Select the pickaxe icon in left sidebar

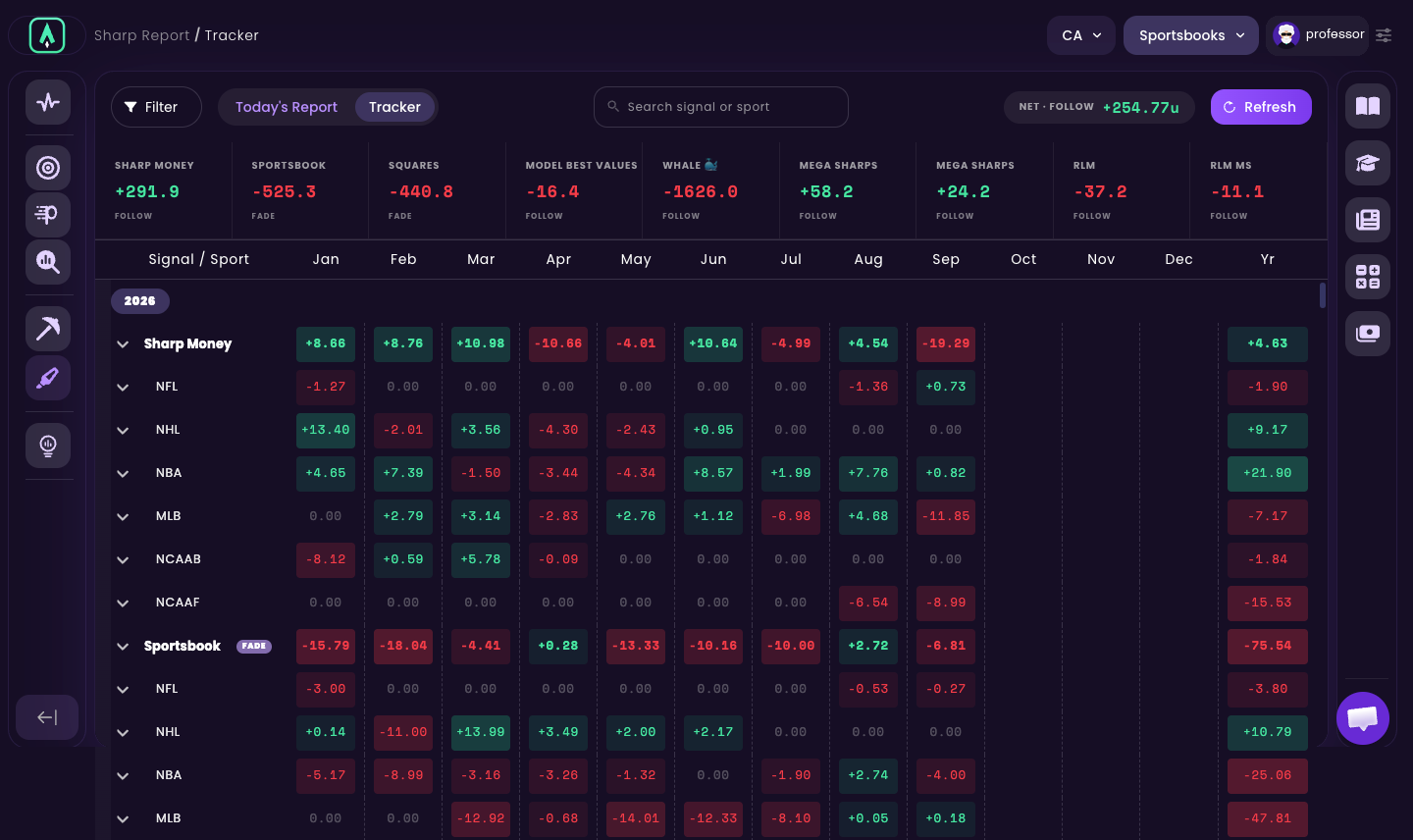(48, 329)
